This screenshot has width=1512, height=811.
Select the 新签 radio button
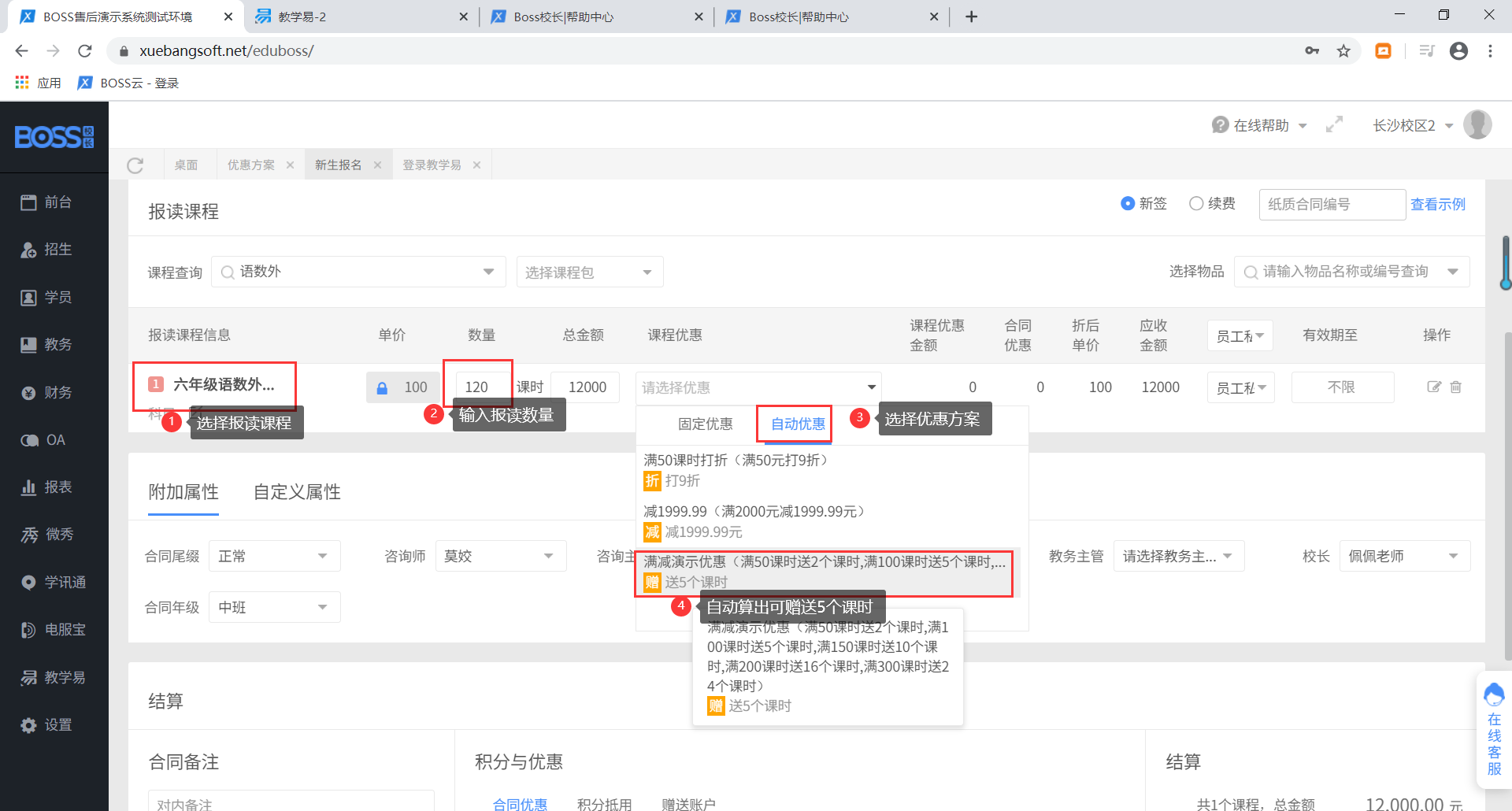(x=1128, y=204)
